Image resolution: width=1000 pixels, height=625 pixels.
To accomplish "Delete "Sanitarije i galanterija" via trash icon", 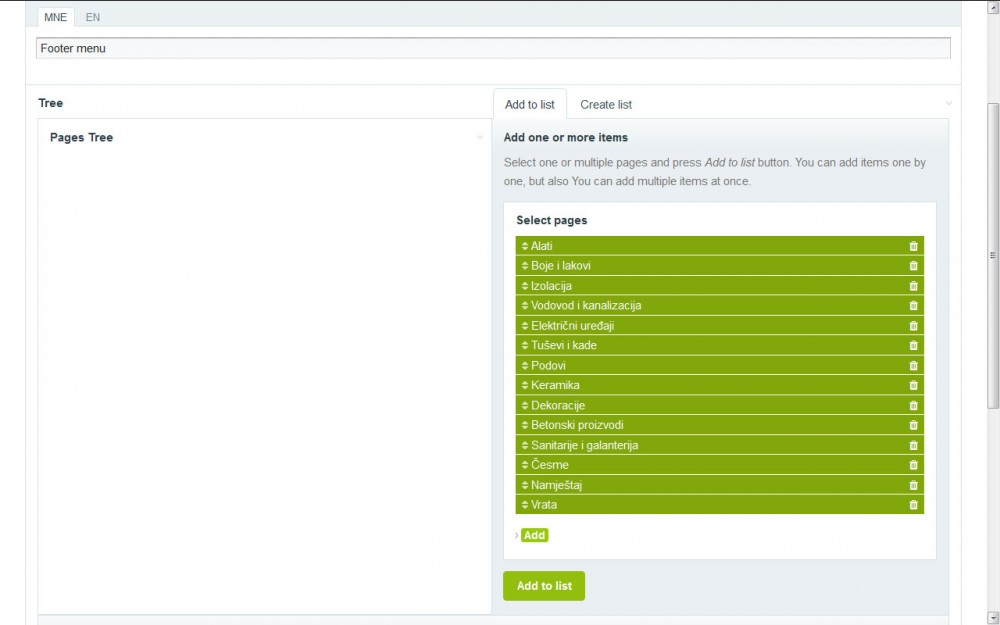I will [912, 445].
